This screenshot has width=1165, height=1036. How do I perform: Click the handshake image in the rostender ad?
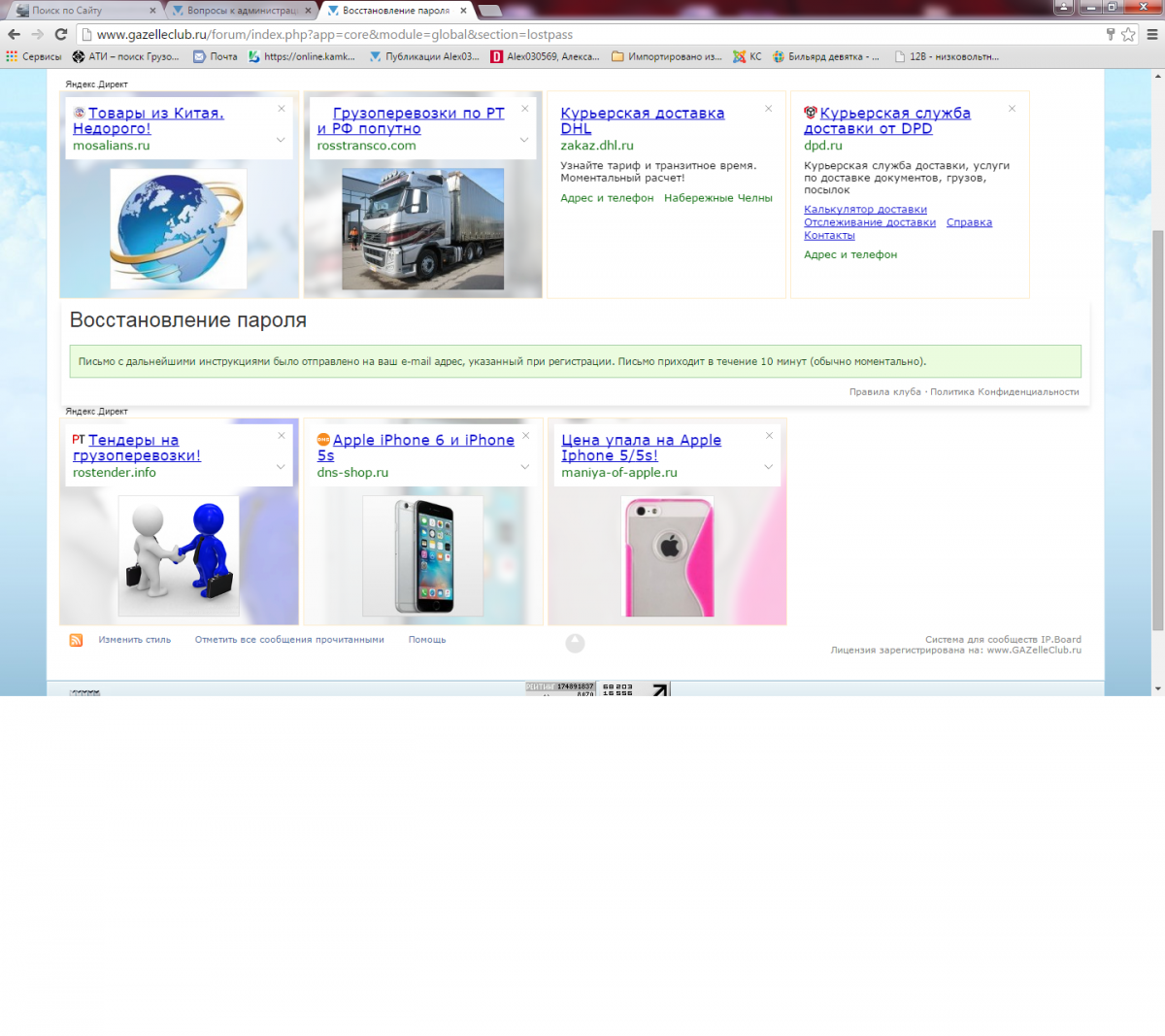tap(179, 556)
